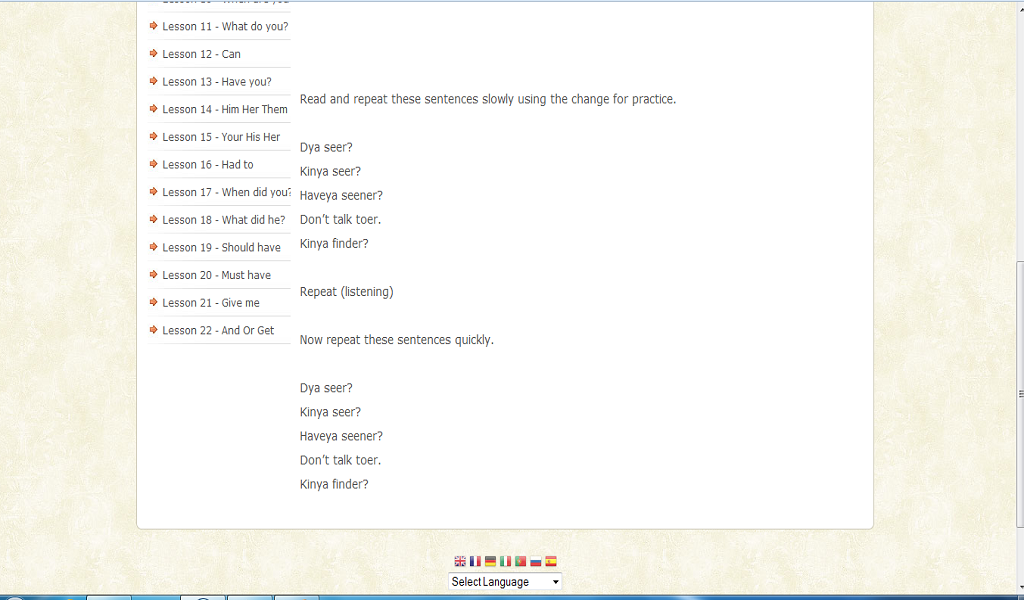
Task: Go to Lesson 13 - Have you?
Action: coord(217,82)
